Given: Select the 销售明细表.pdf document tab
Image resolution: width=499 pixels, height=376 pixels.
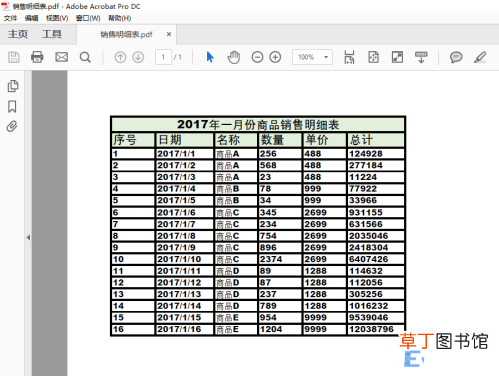Looking at the screenshot, I should click(x=126, y=34).
